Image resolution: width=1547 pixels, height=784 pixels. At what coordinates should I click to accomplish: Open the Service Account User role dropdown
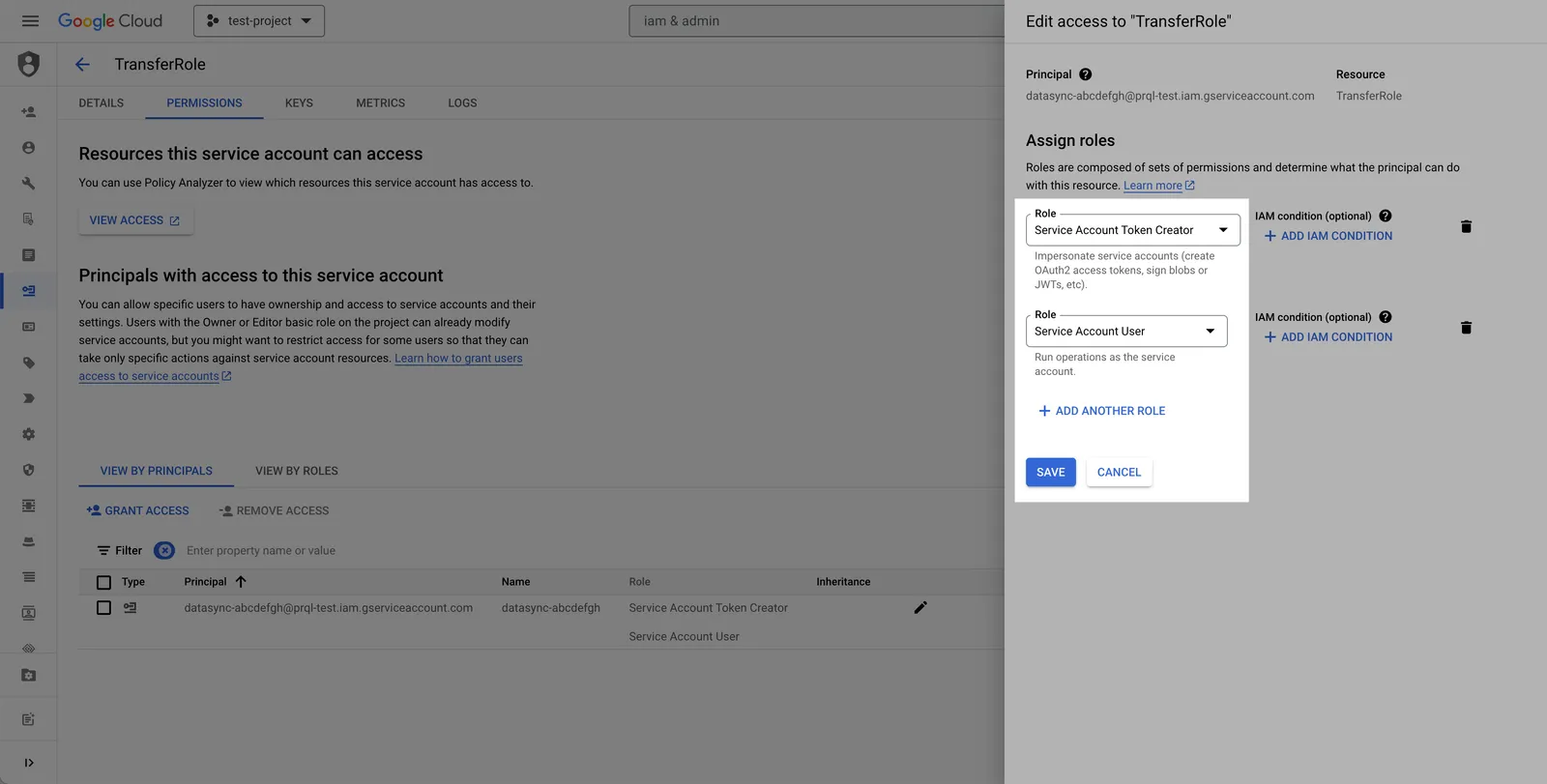(1126, 331)
